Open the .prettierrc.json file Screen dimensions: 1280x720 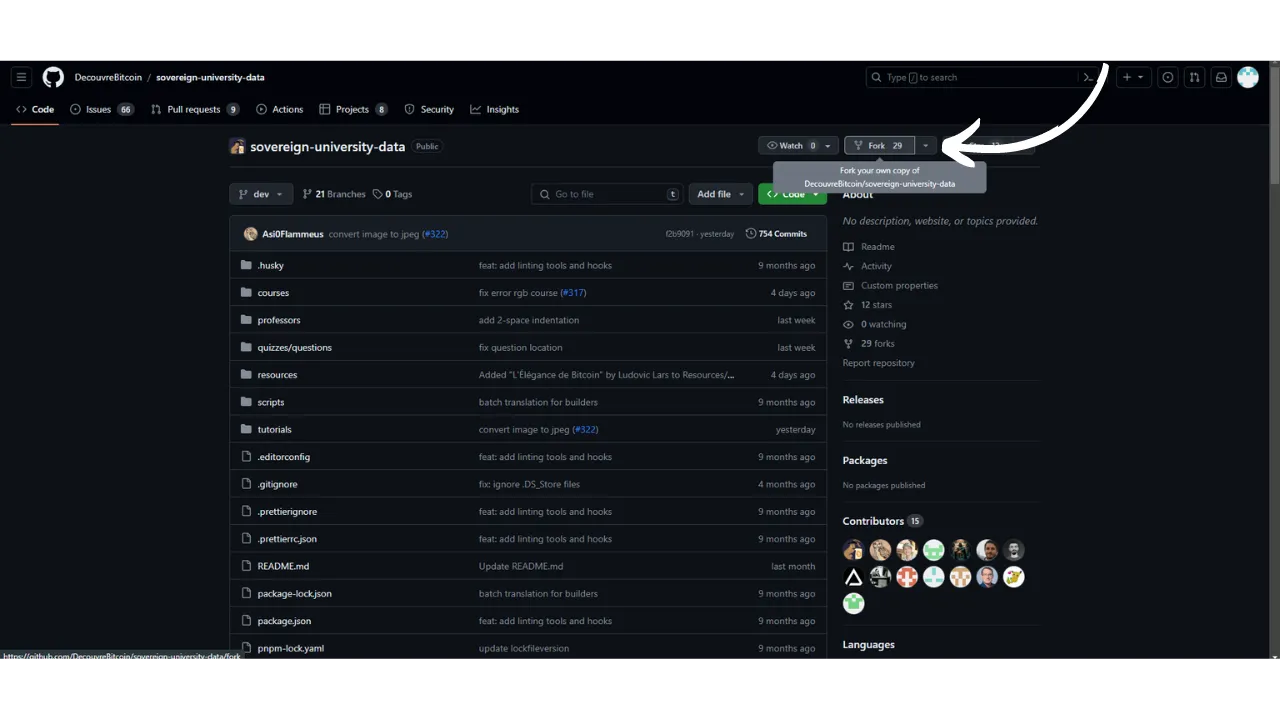tap(287, 539)
